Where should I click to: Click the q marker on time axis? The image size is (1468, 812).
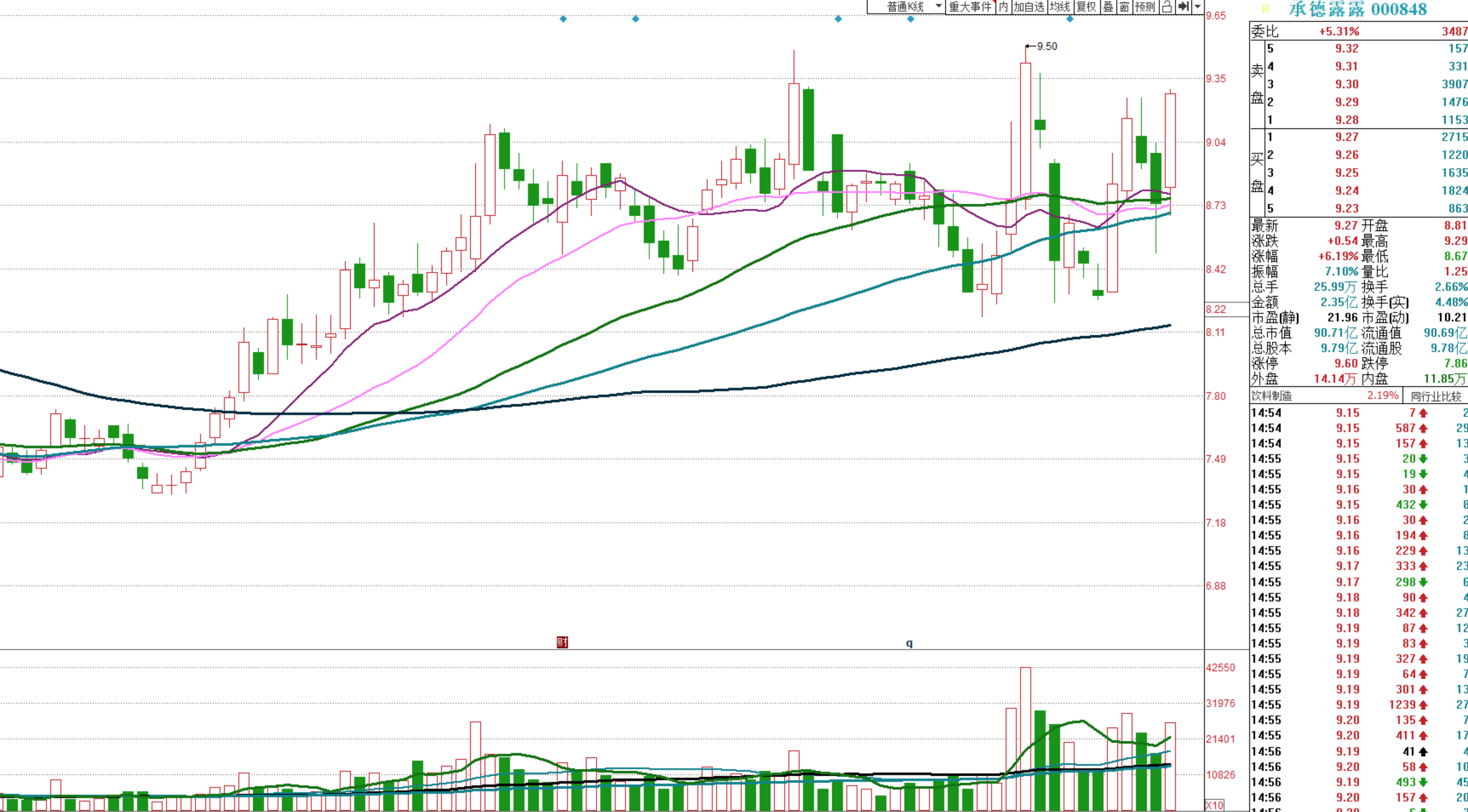[909, 643]
